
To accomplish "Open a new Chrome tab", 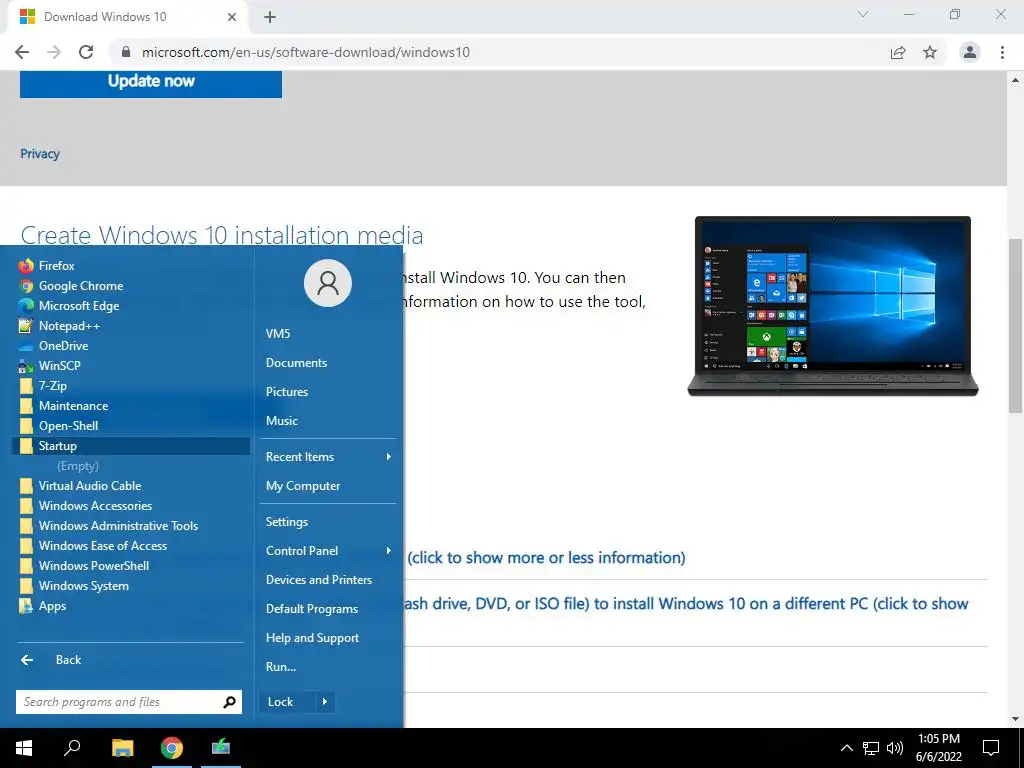I will click(x=270, y=17).
